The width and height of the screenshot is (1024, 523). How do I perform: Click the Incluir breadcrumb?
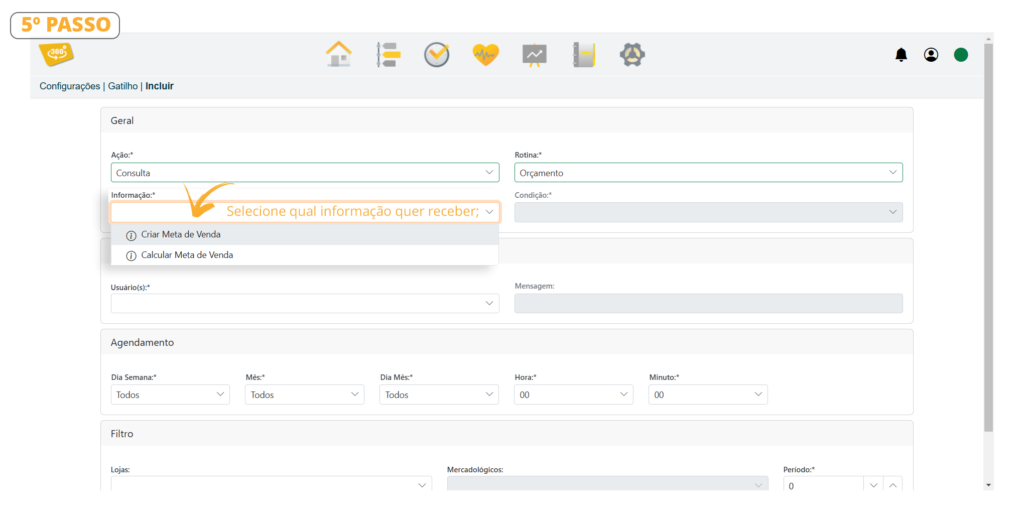[159, 86]
